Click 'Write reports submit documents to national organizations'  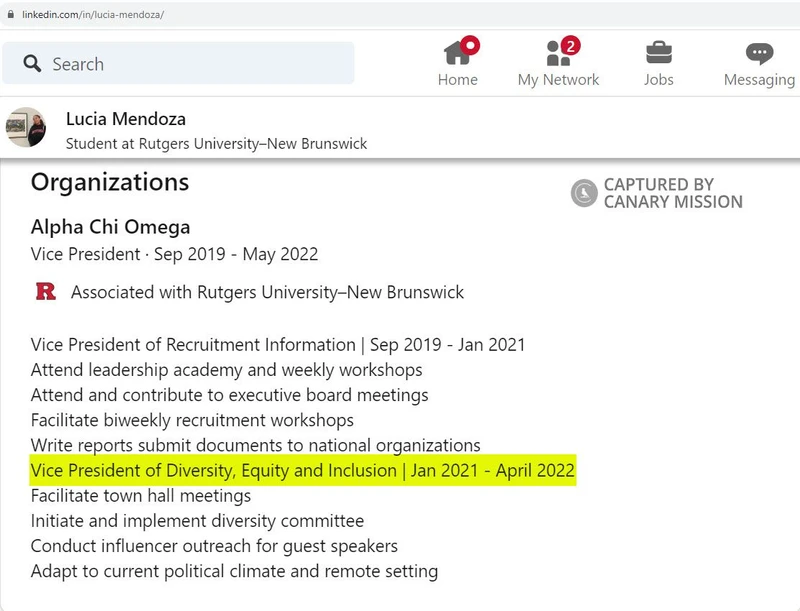coord(256,445)
